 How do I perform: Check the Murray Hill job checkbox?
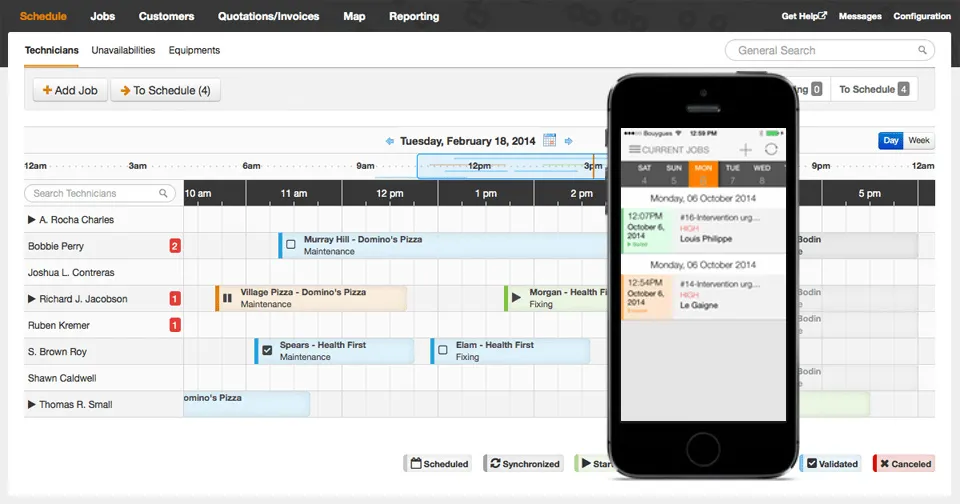tap(291, 244)
